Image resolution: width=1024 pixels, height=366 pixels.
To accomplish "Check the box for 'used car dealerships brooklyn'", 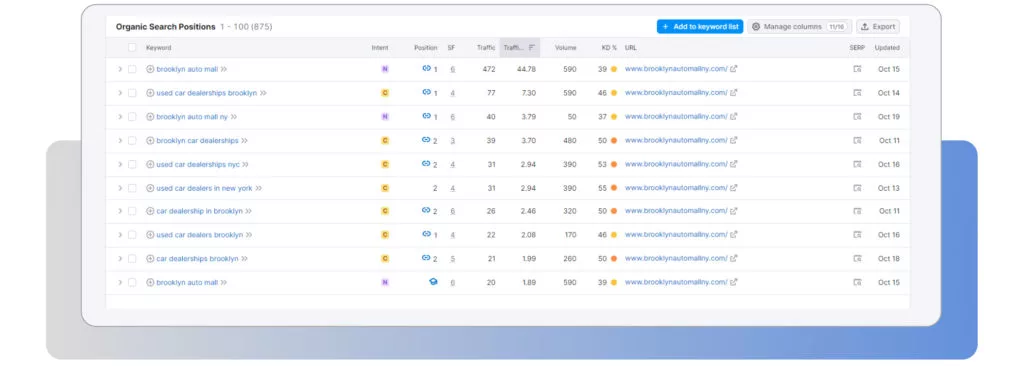I will coord(132,93).
